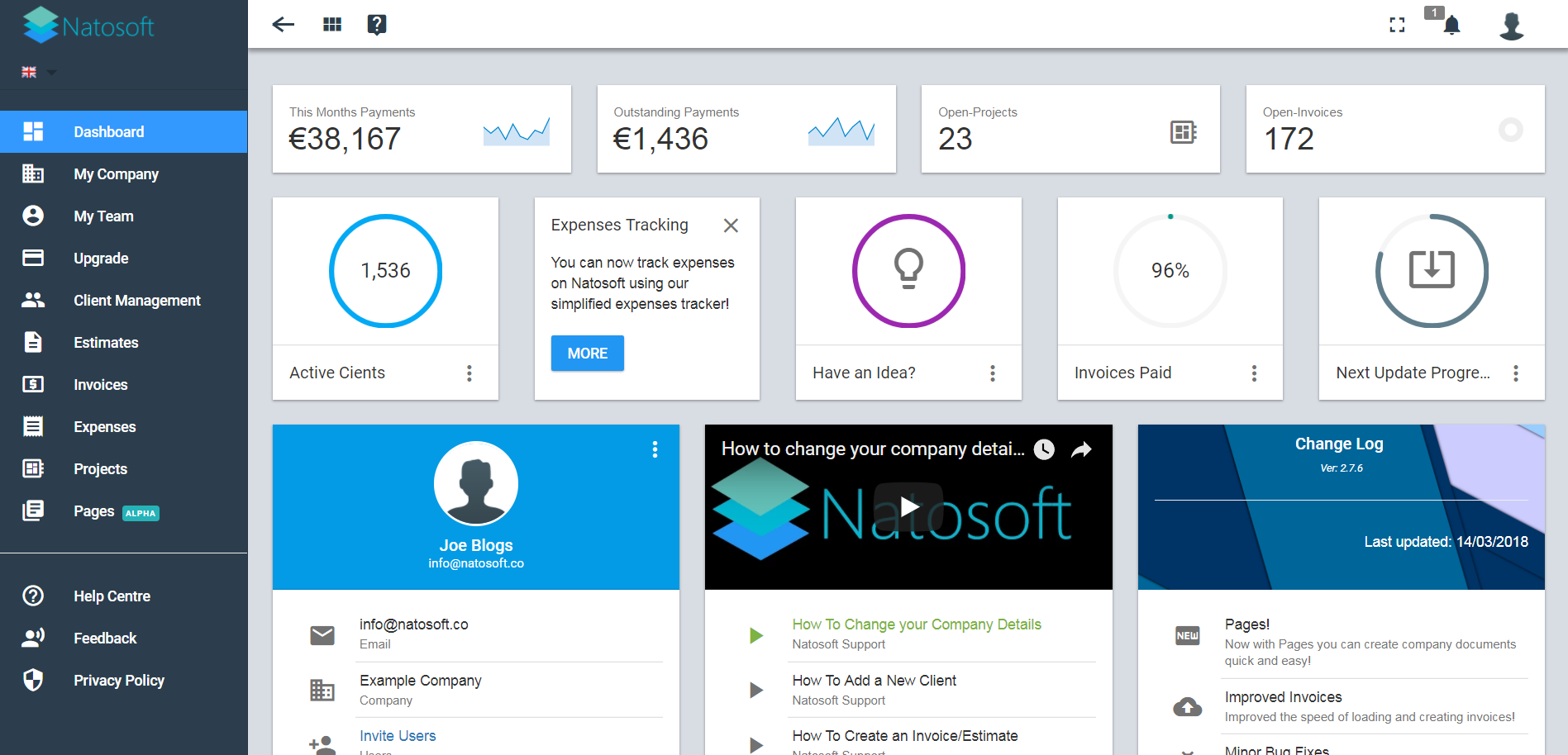
Task: Click the 1,536 Active Clients circle
Action: [386, 271]
